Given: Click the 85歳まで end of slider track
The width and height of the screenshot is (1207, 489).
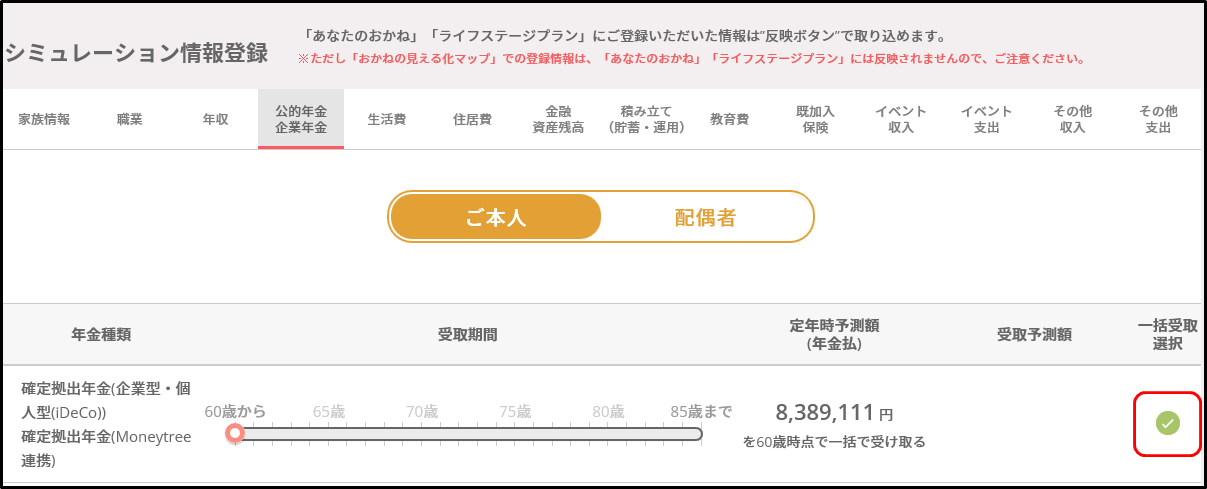Looking at the screenshot, I should click(699, 433).
